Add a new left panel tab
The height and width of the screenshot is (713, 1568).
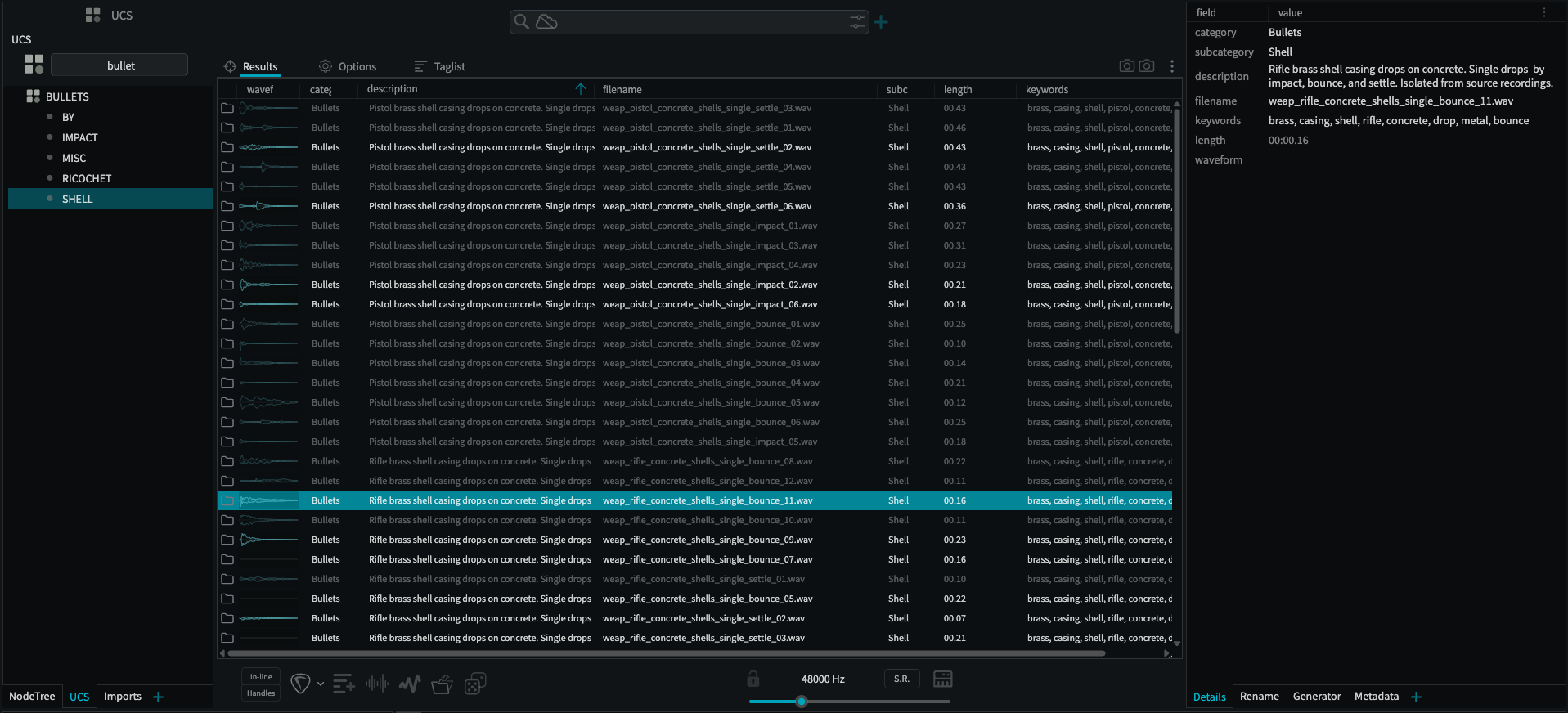[x=159, y=697]
